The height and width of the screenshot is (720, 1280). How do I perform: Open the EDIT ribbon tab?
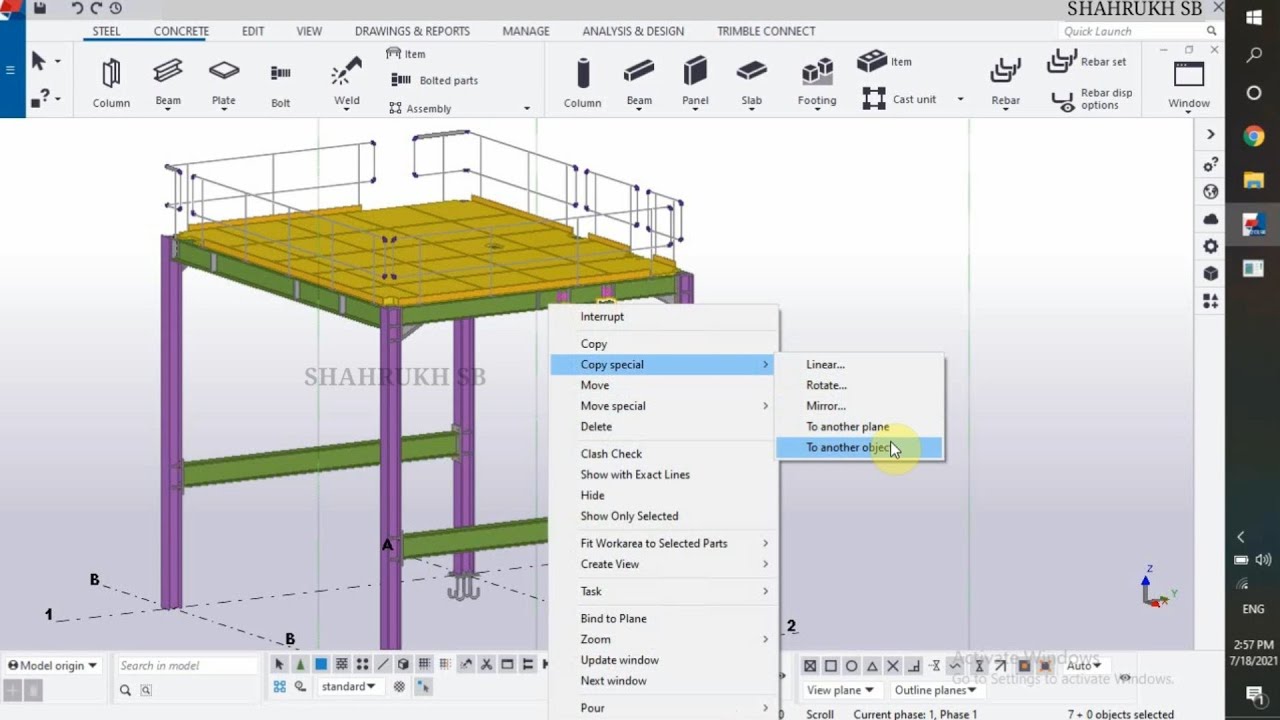click(253, 31)
